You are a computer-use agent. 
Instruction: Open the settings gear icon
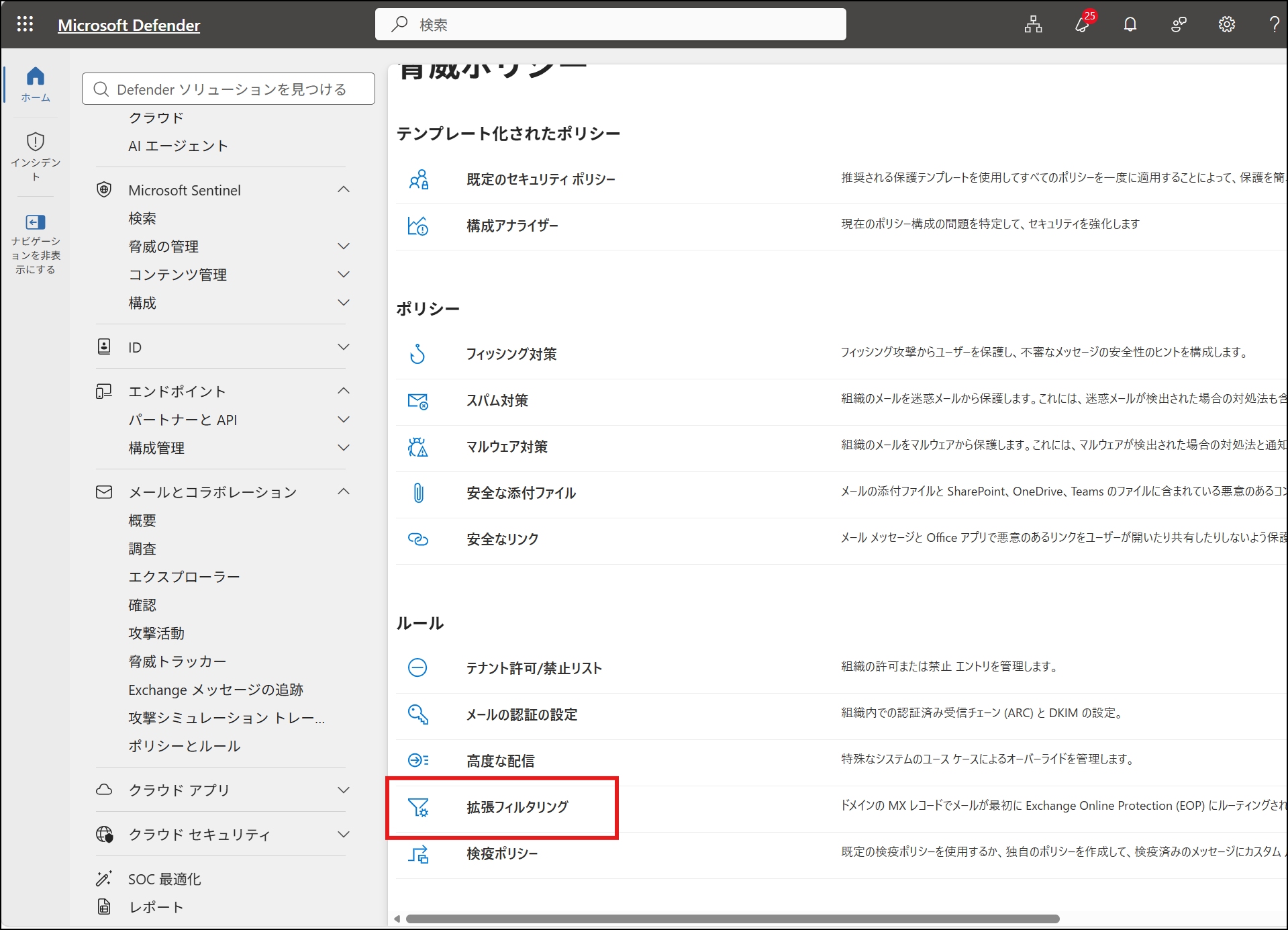click(x=1227, y=25)
